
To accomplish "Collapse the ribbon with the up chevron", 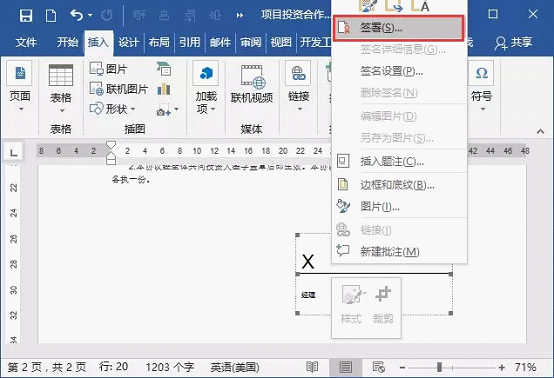I will click(540, 131).
